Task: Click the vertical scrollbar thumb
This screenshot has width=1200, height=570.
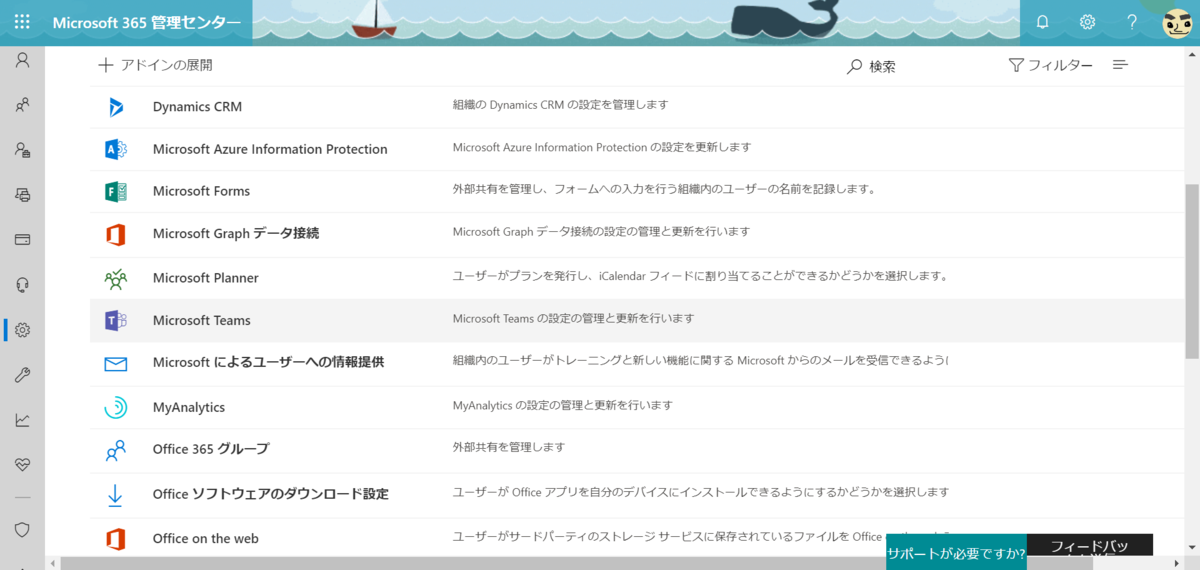Action: 1192,270
